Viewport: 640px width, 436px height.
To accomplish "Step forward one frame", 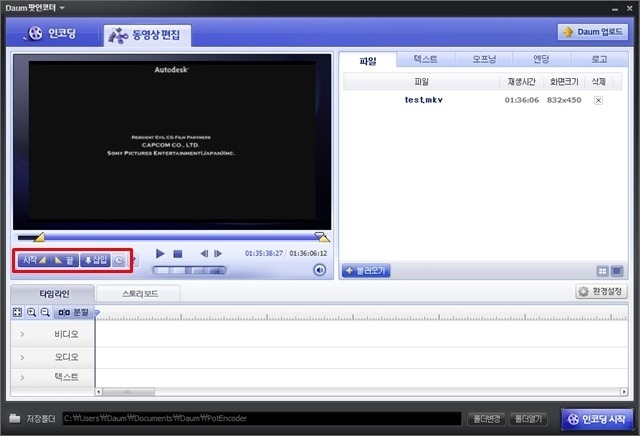I will click(218, 254).
